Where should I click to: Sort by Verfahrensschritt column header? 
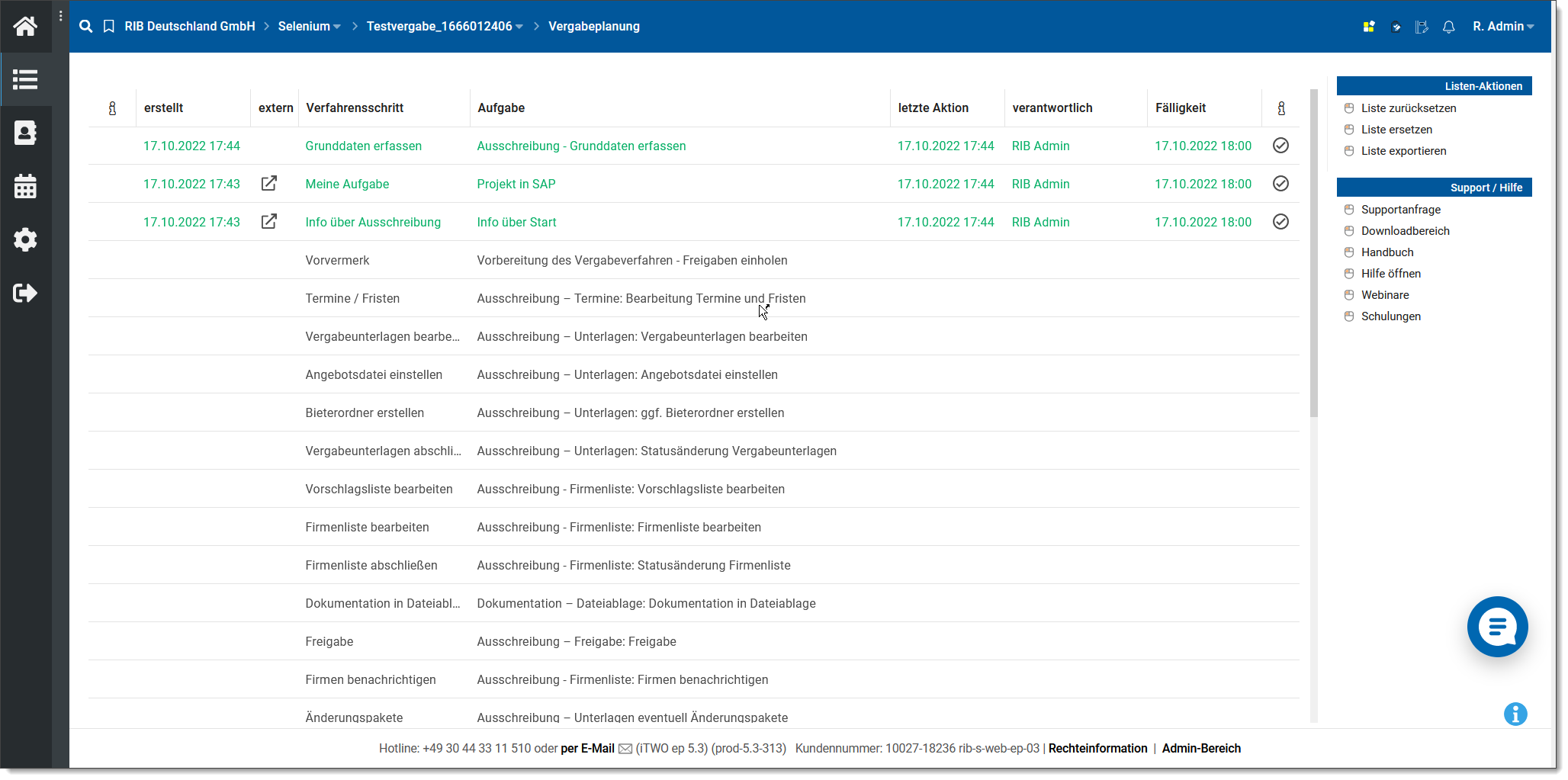coord(355,108)
